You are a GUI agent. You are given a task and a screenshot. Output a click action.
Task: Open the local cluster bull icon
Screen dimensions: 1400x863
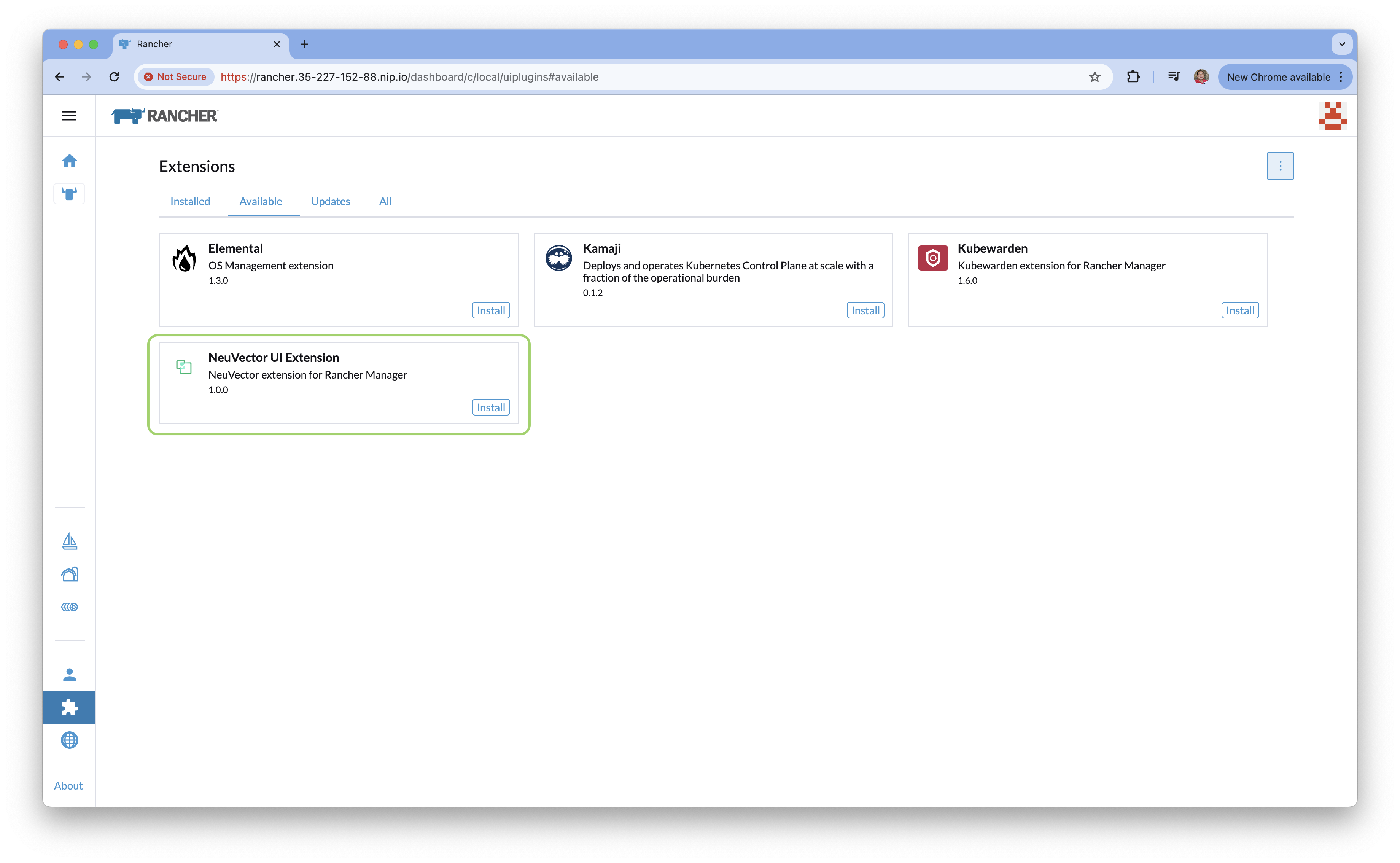pyautogui.click(x=70, y=194)
